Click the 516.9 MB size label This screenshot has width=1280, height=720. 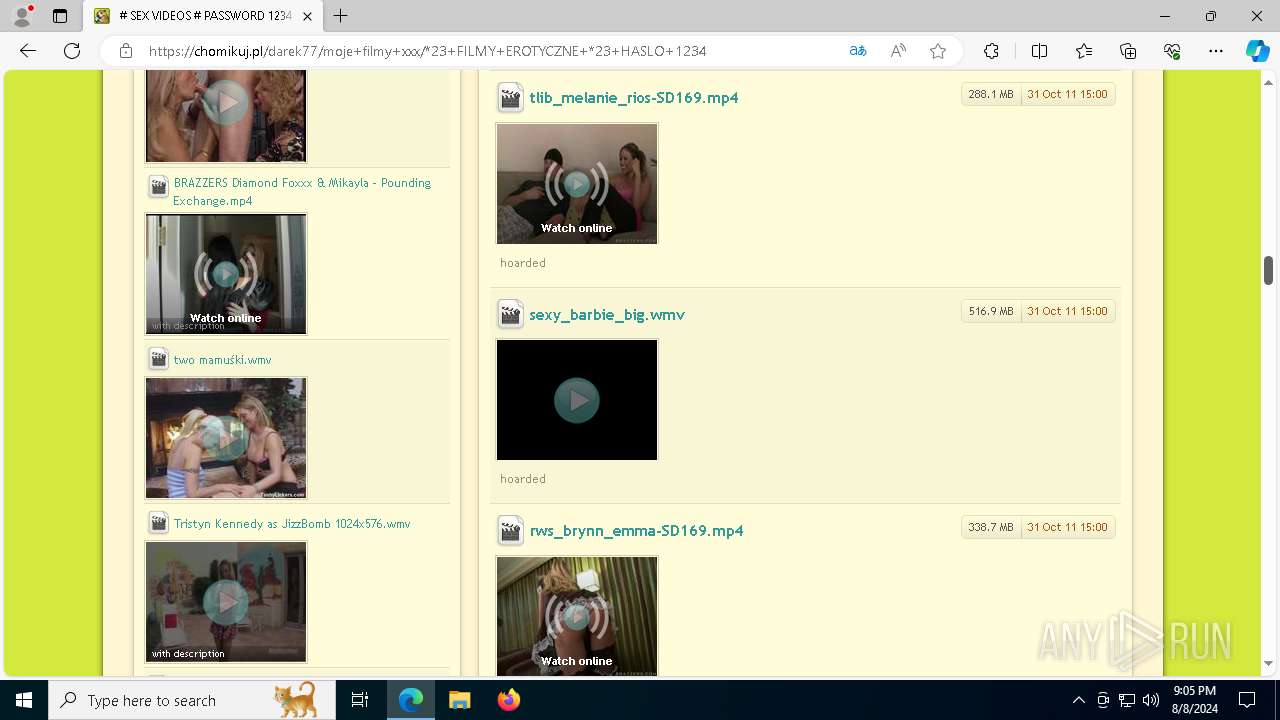coord(991,311)
